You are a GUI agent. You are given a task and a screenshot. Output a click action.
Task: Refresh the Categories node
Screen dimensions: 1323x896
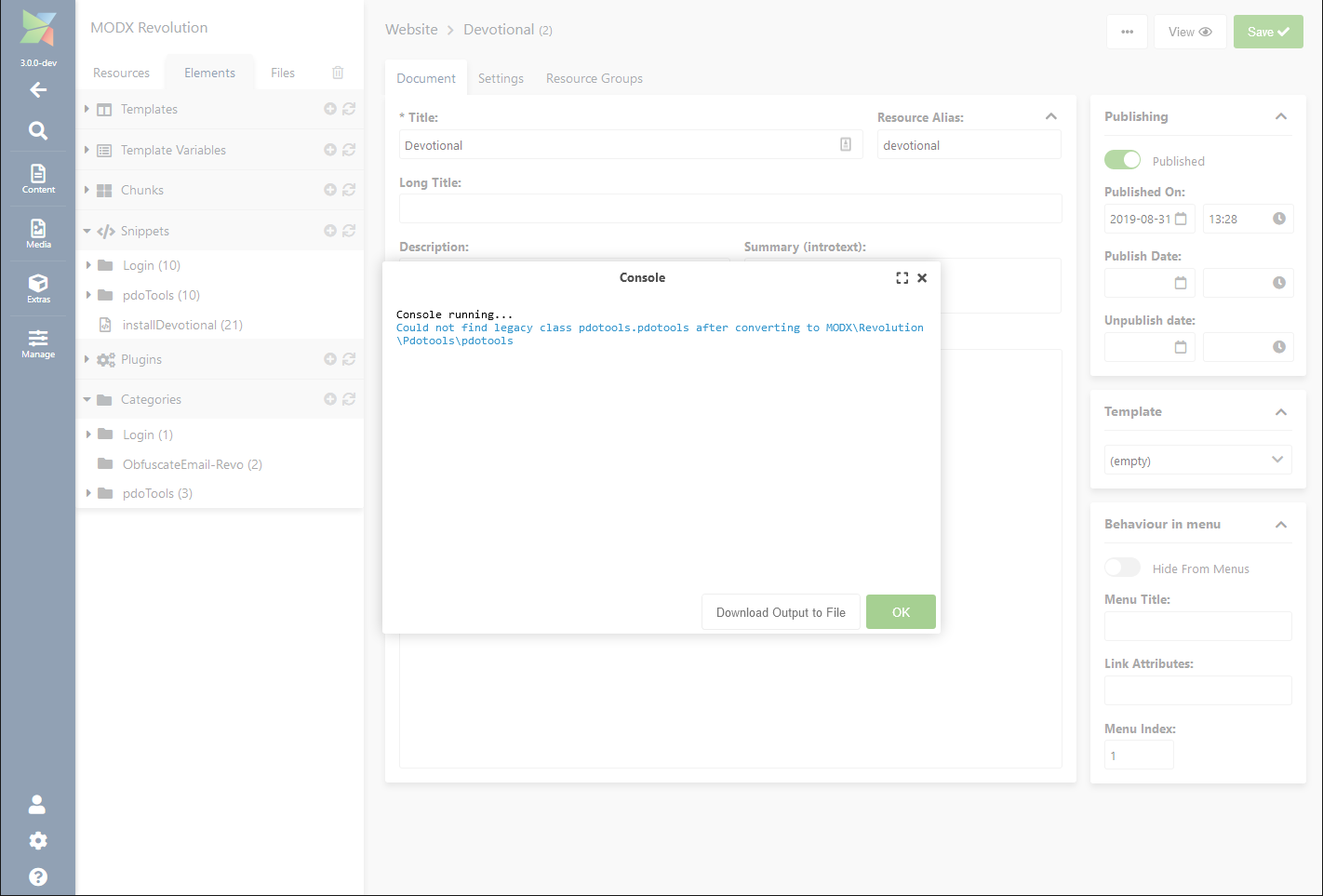point(349,399)
